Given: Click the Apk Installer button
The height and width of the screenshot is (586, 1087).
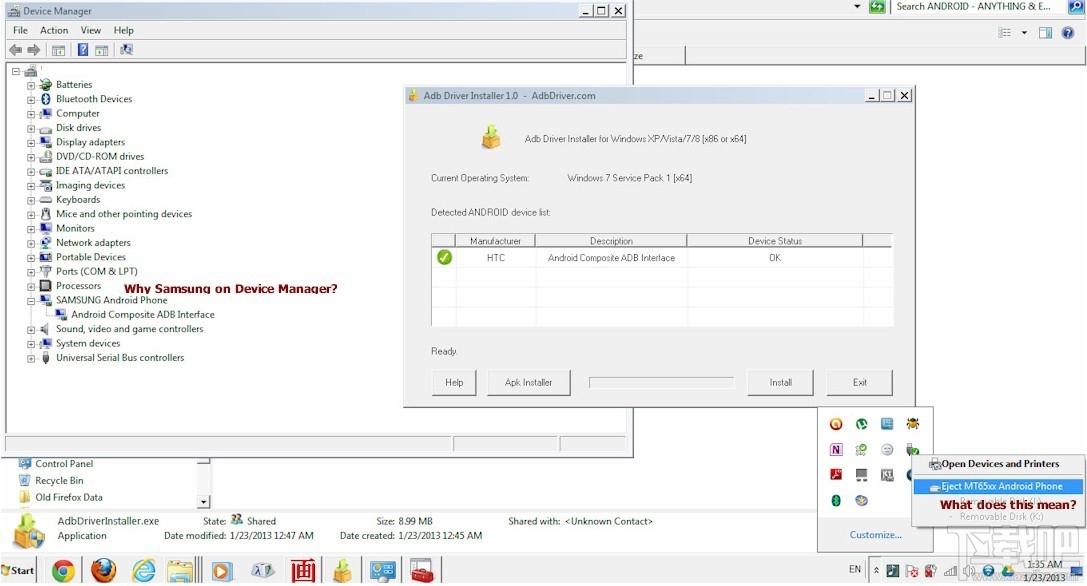Looking at the screenshot, I should pos(528,382).
